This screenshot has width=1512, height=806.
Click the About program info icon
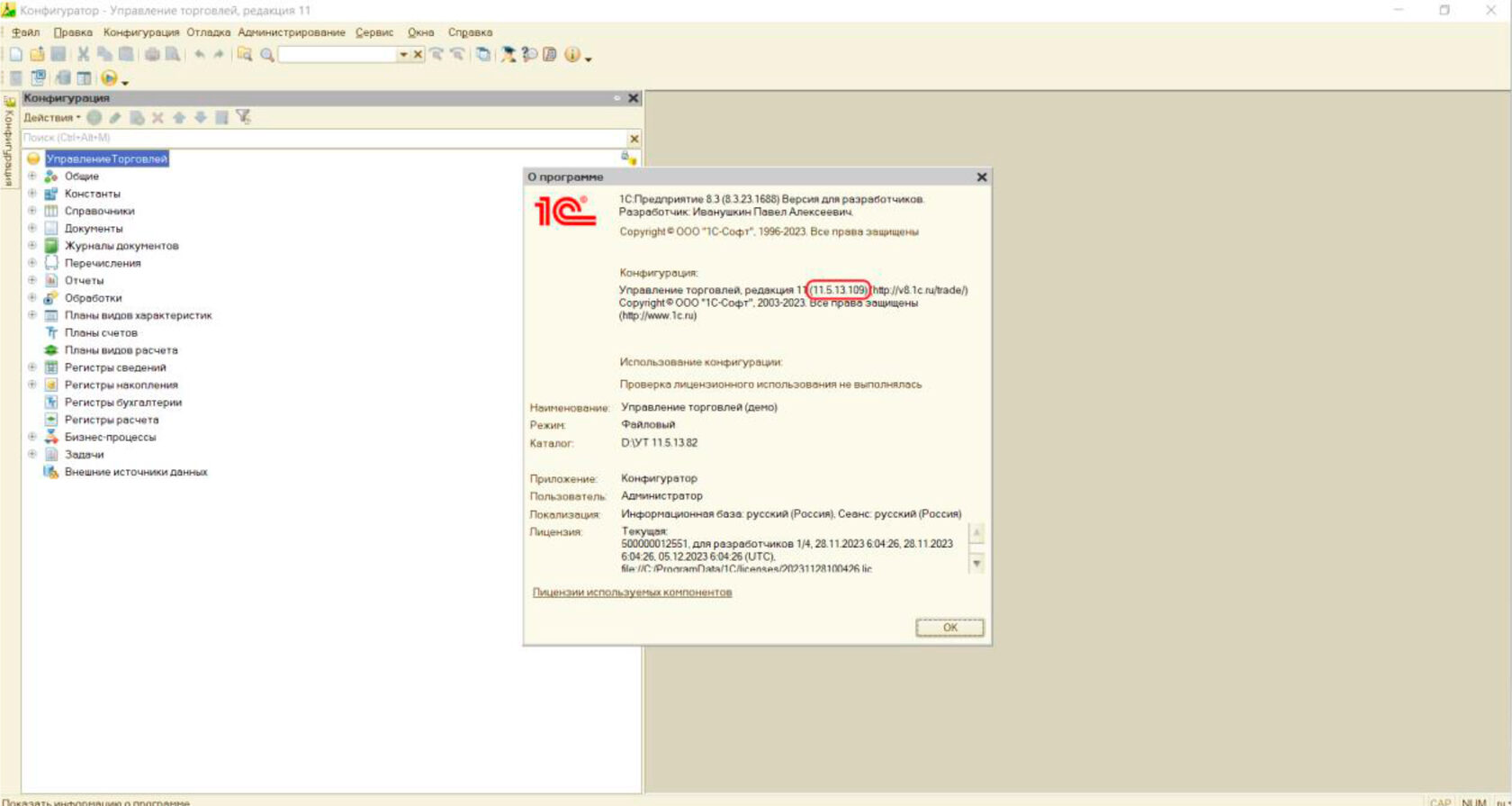pyautogui.click(x=572, y=55)
